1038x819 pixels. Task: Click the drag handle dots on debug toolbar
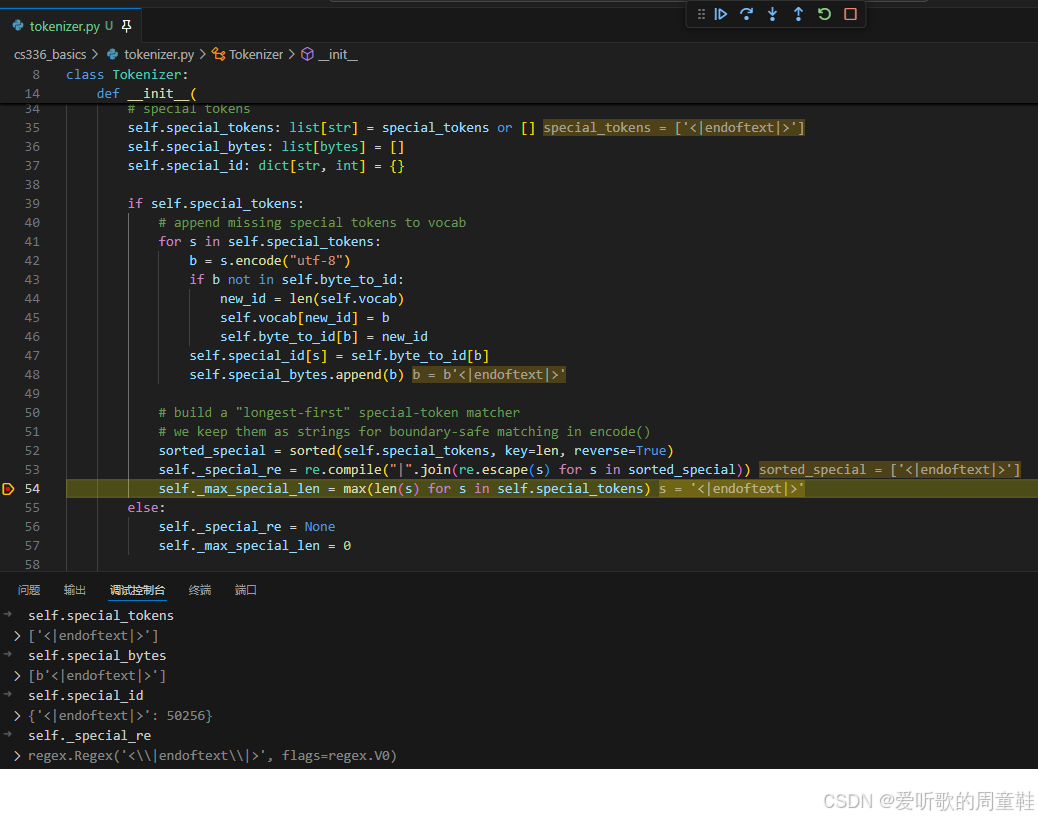click(702, 14)
